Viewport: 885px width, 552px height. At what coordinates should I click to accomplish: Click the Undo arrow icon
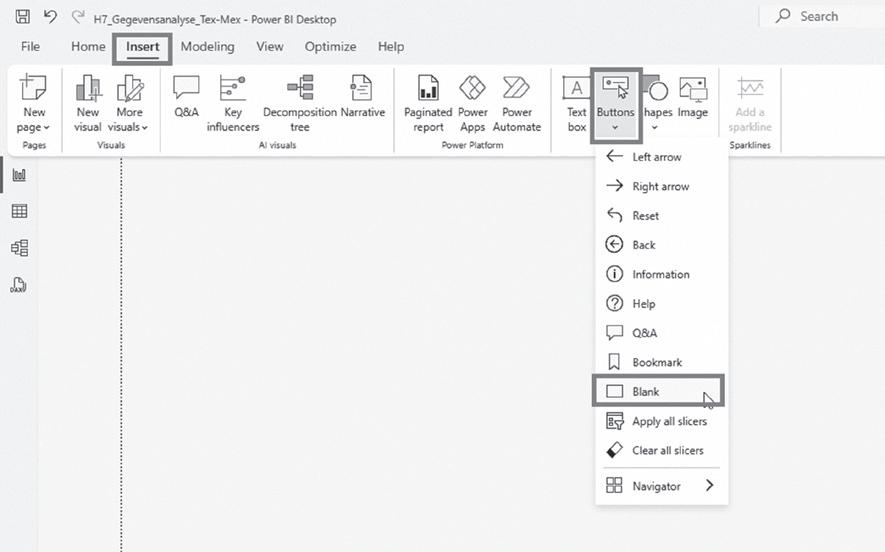[x=50, y=17]
